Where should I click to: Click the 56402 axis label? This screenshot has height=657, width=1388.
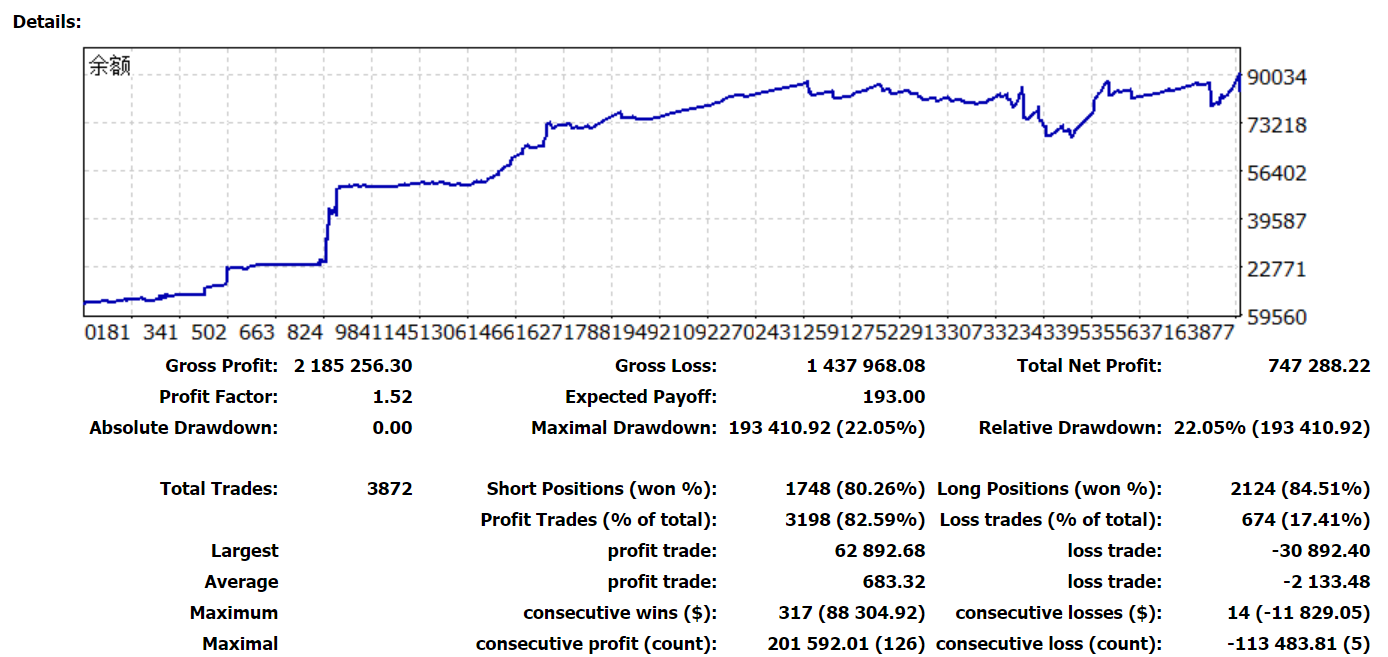coord(1279,173)
